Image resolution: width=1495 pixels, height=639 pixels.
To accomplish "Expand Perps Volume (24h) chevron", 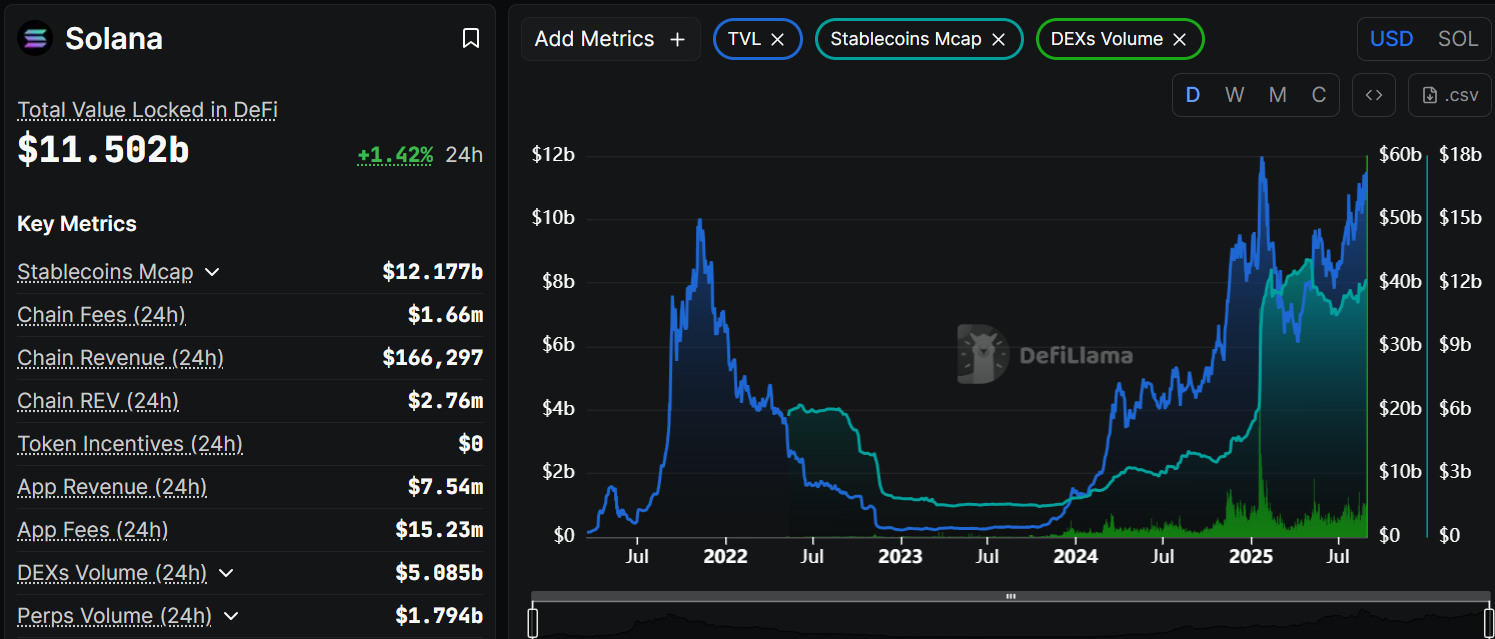I will click(231, 616).
